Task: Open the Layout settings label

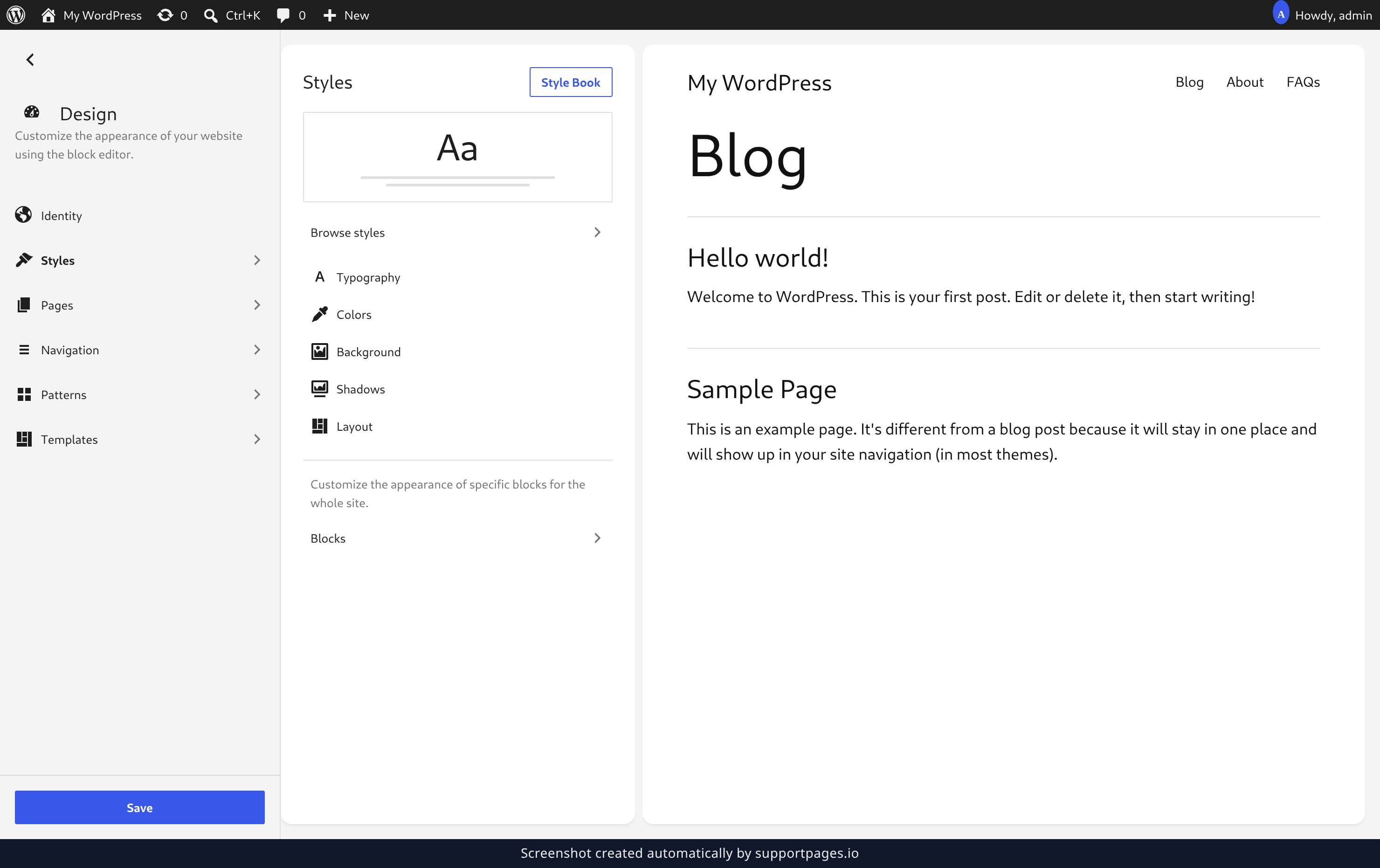Action: [x=354, y=427]
